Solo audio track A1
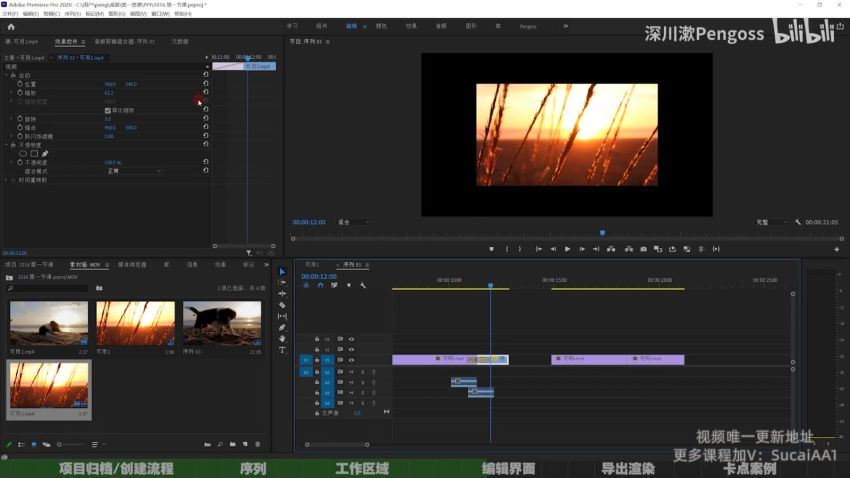The height and width of the screenshot is (478, 850). pyautogui.click(x=363, y=372)
